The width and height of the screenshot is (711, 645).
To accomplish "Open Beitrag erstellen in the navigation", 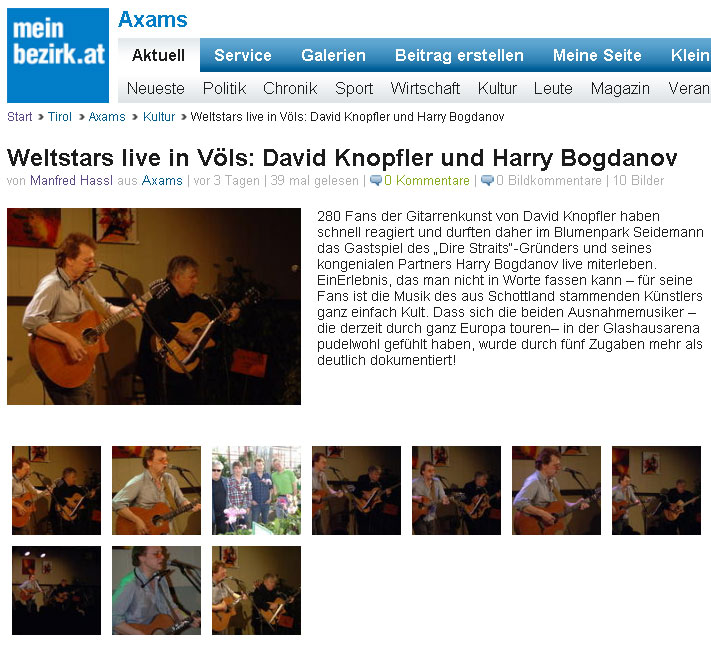I will tap(459, 55).
